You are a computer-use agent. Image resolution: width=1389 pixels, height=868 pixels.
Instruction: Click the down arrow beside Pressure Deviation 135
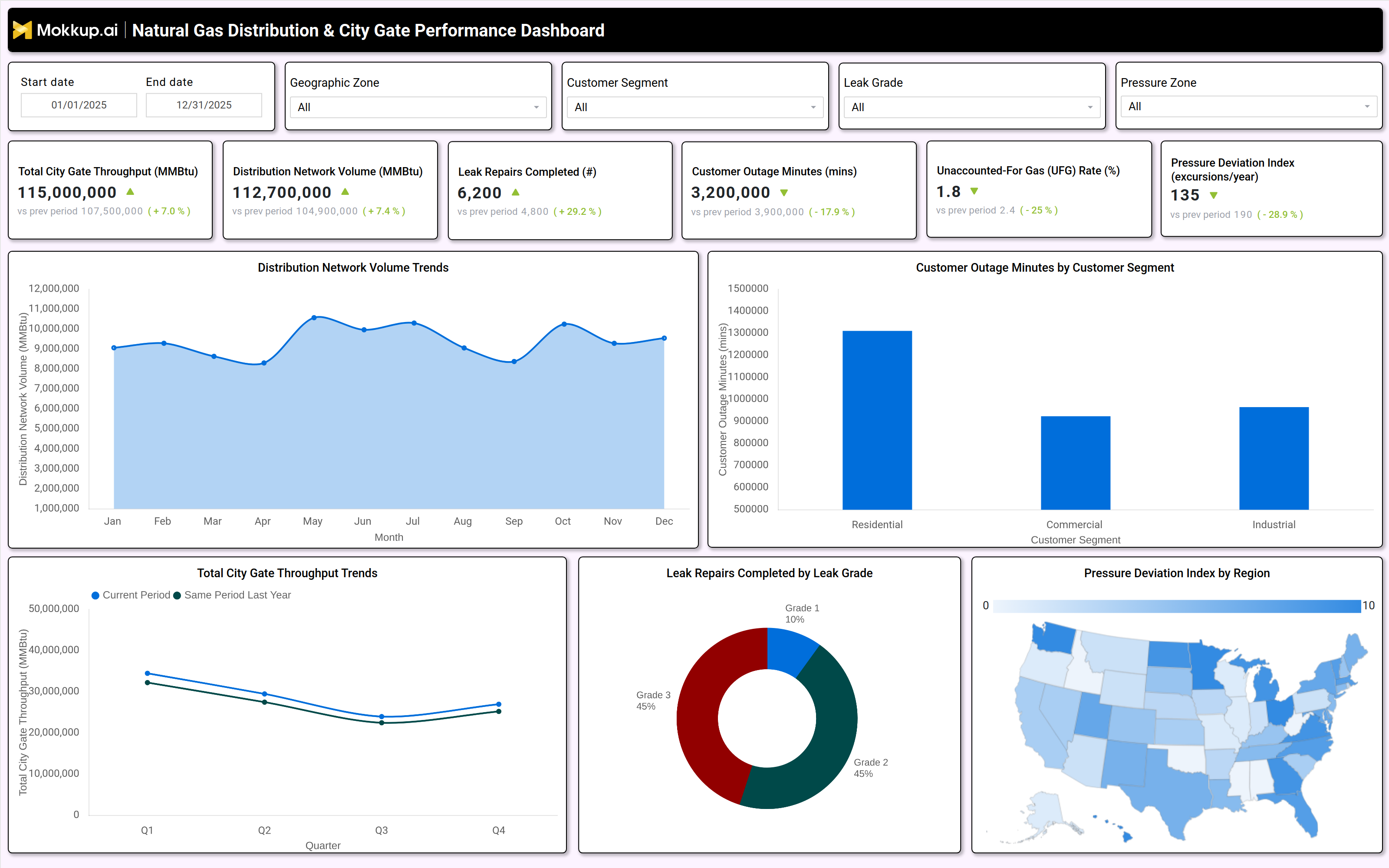coord(1213,195)
